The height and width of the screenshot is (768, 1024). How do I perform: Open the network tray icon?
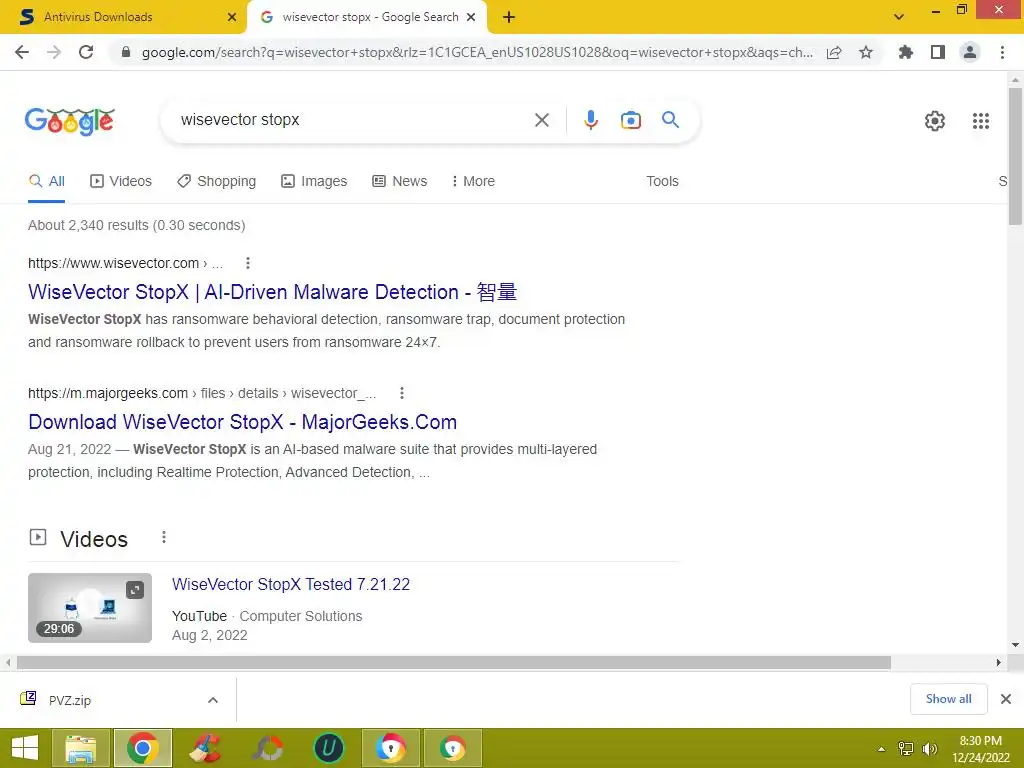tap(905, 749)
